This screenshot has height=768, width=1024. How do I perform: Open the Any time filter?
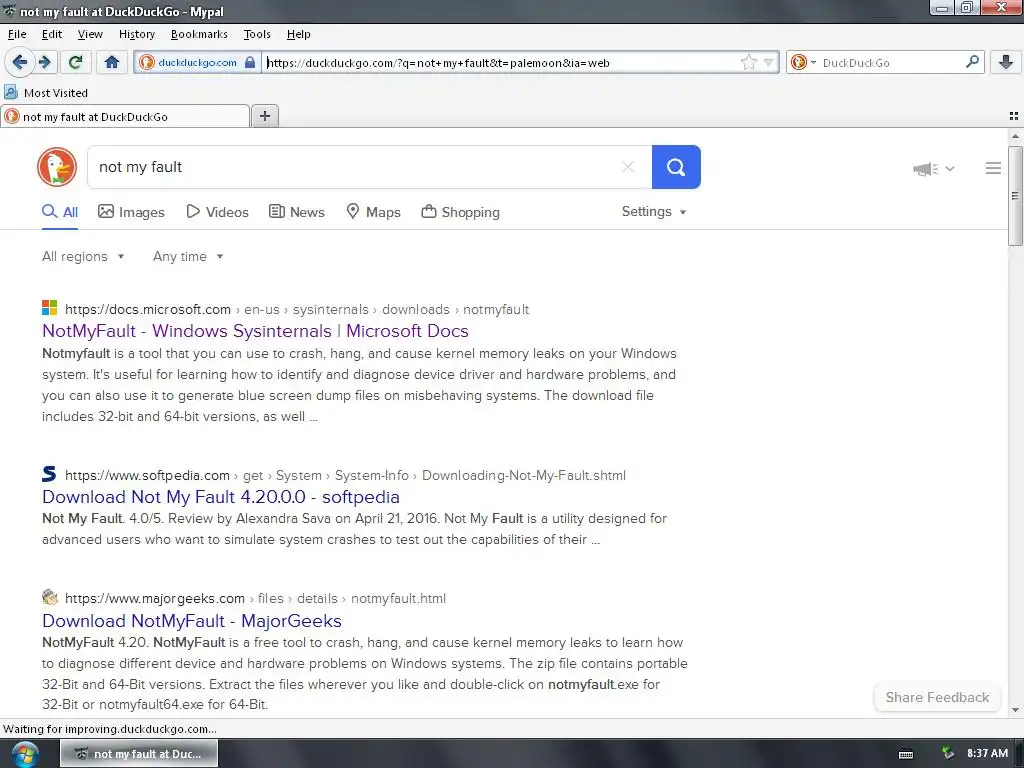point(188,256)
